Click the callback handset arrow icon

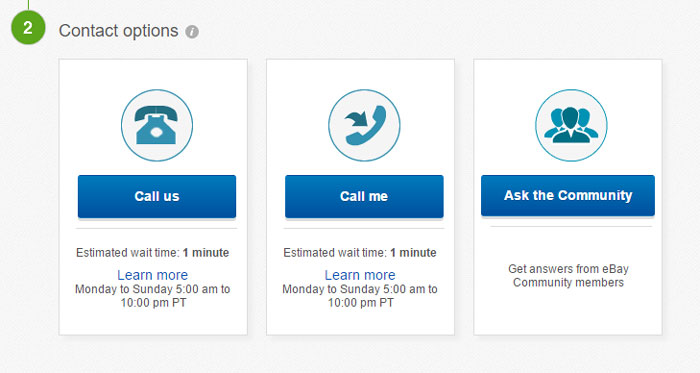[364, 125]
